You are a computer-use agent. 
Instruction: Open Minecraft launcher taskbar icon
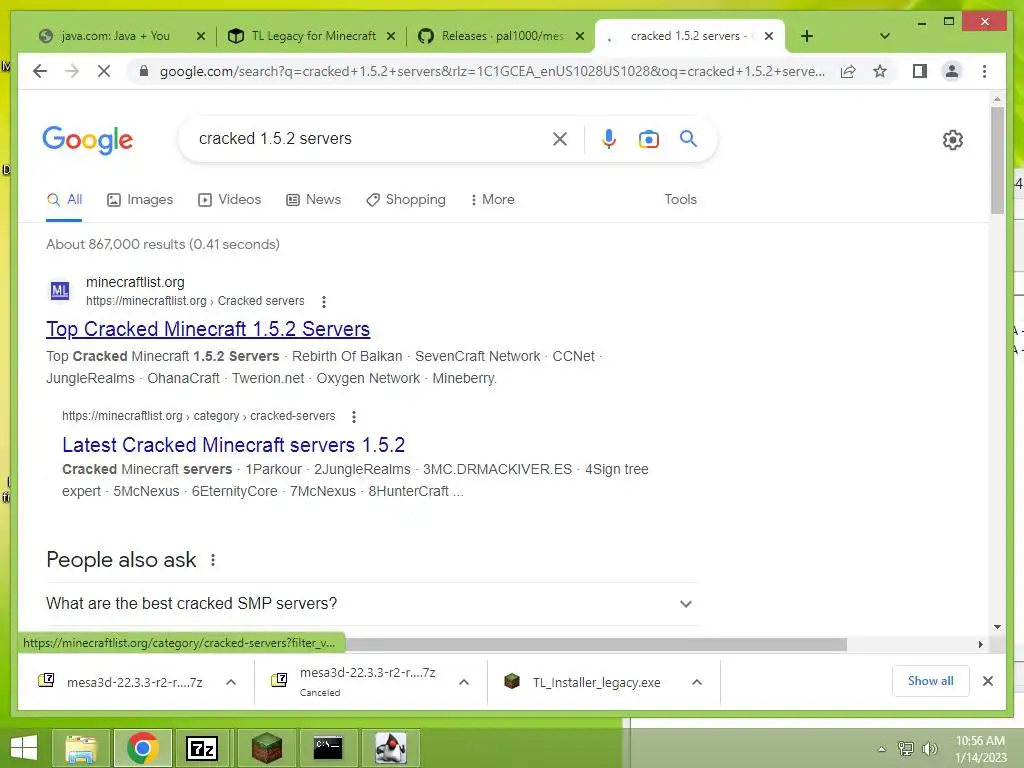click(266, 748)
